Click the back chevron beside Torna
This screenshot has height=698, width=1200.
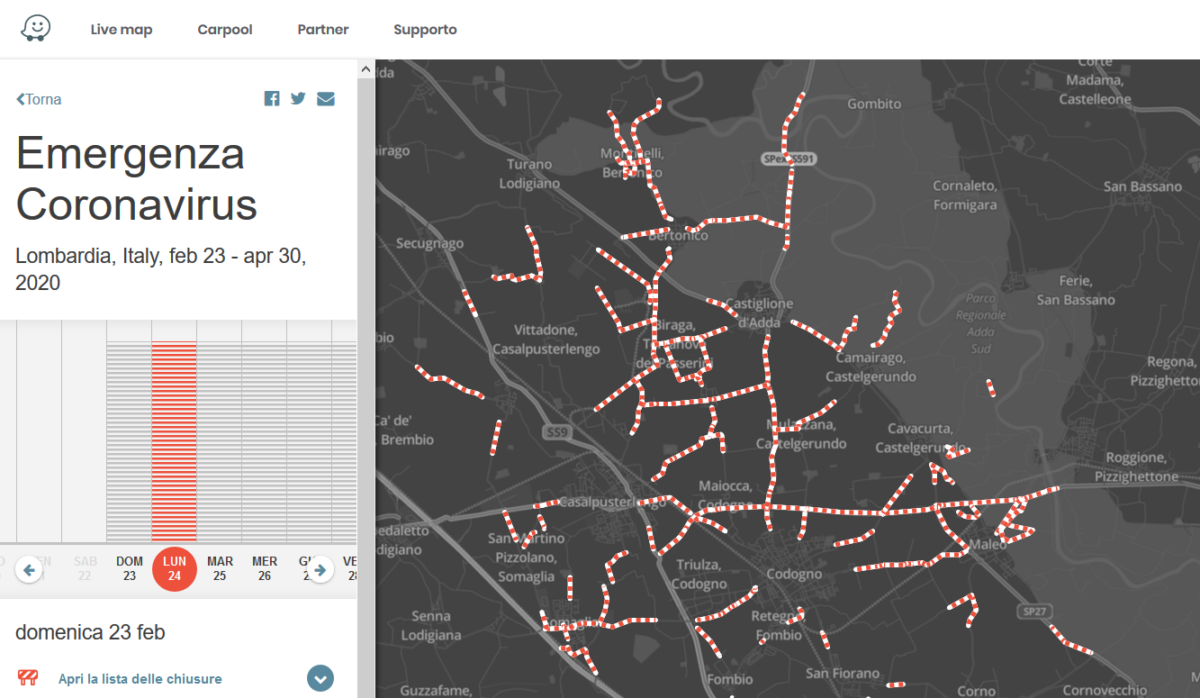[x=18, y=98]
